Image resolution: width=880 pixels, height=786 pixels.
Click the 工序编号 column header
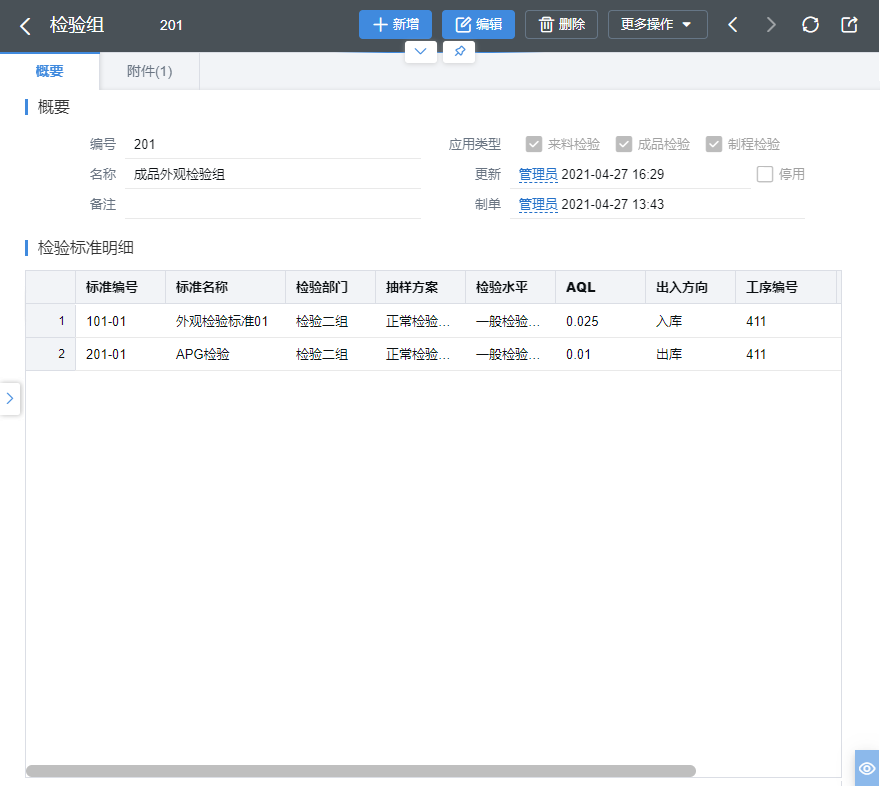tap(786, 287)
